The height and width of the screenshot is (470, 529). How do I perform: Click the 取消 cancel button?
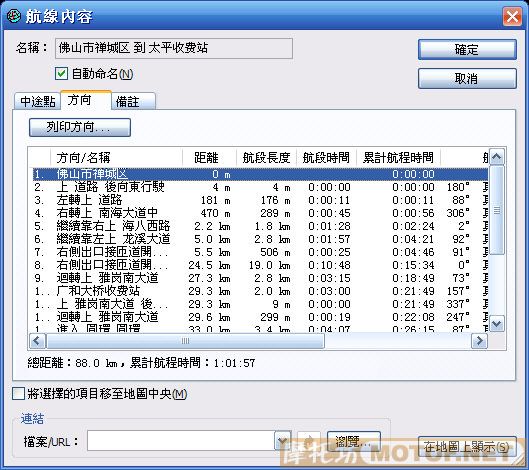[467, 79]
